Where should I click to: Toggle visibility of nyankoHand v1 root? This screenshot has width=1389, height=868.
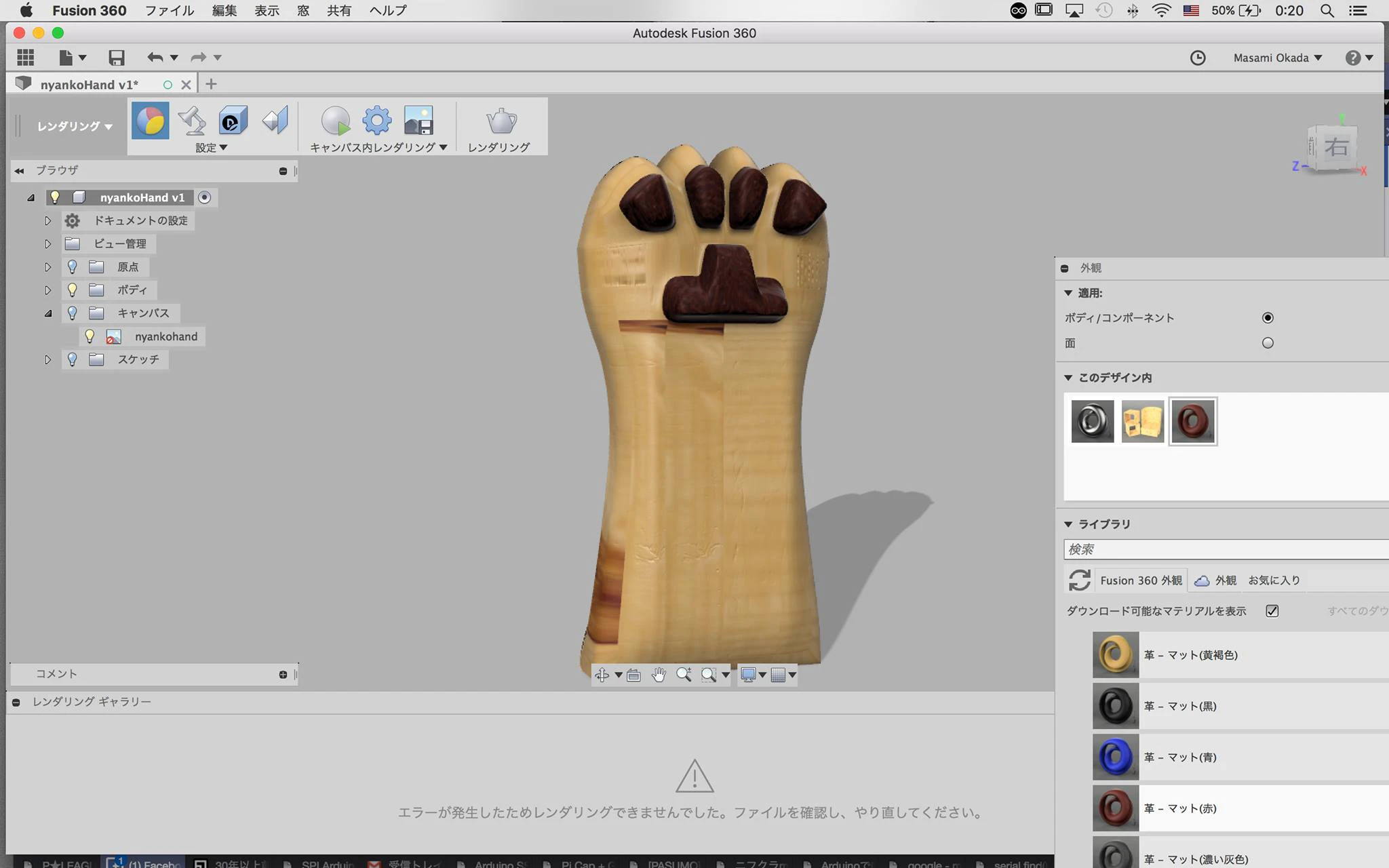(x=55, y=197)
